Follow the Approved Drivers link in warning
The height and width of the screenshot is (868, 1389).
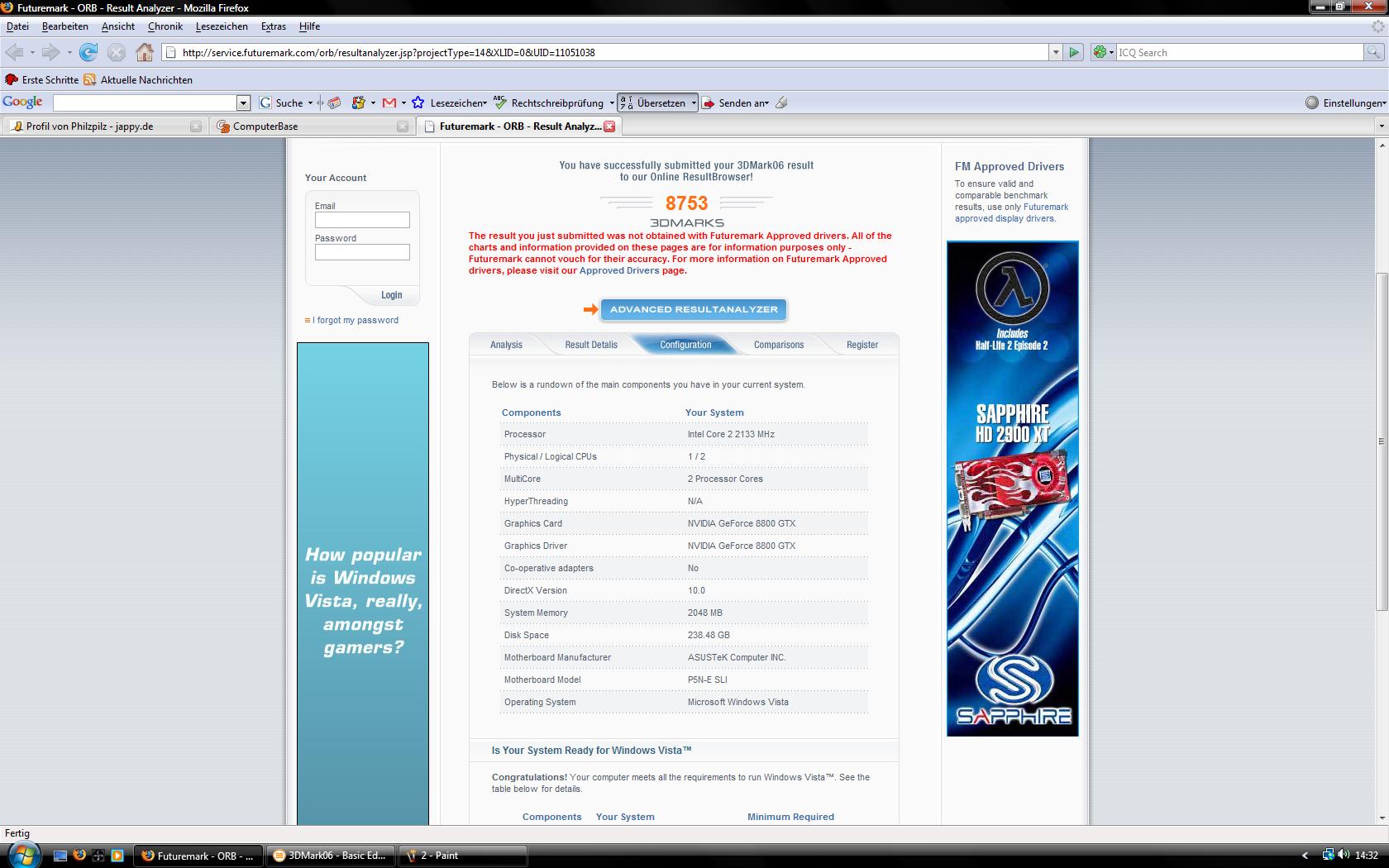[x=619, y=270]
